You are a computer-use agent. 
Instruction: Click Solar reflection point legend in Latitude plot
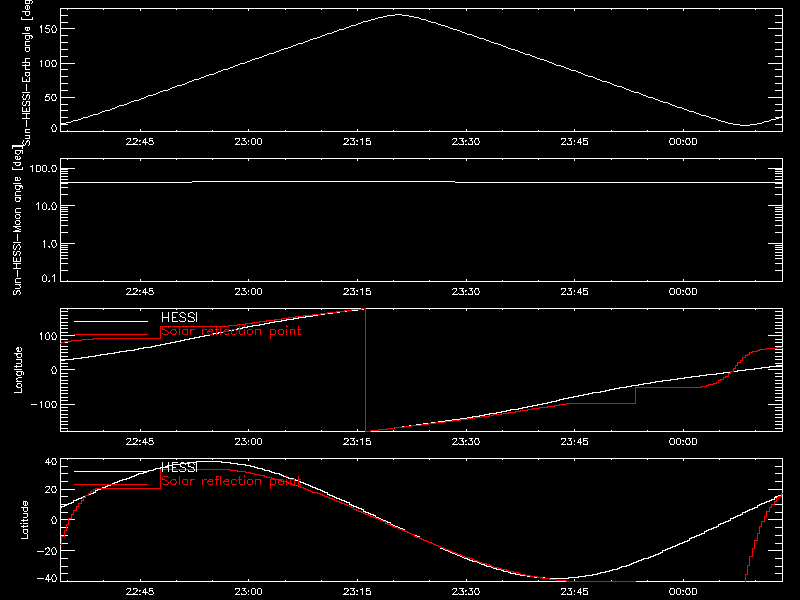point(231,481)
